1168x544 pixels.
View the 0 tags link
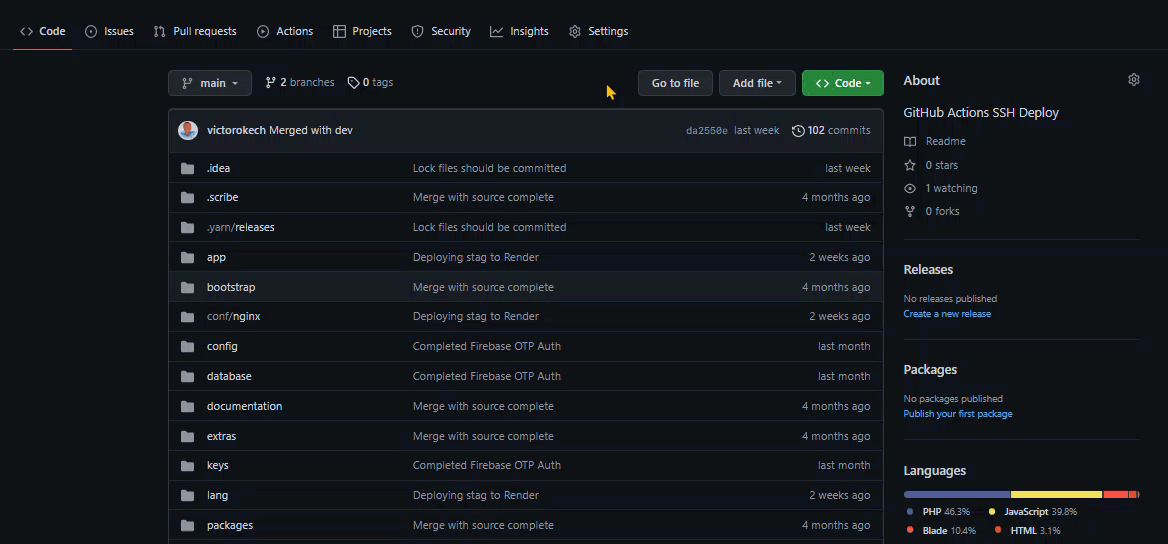point(370,83)
